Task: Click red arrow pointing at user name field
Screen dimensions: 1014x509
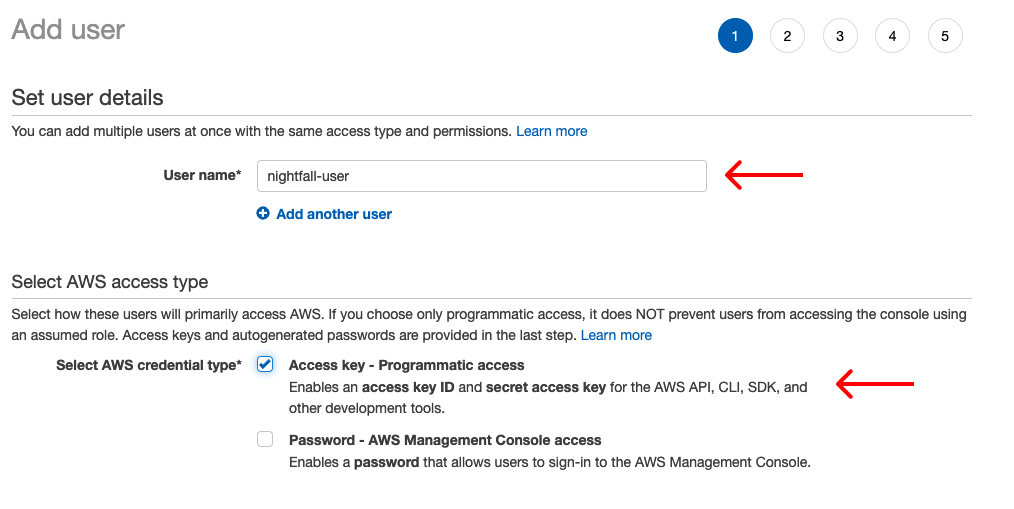Action: click(764, 176)
